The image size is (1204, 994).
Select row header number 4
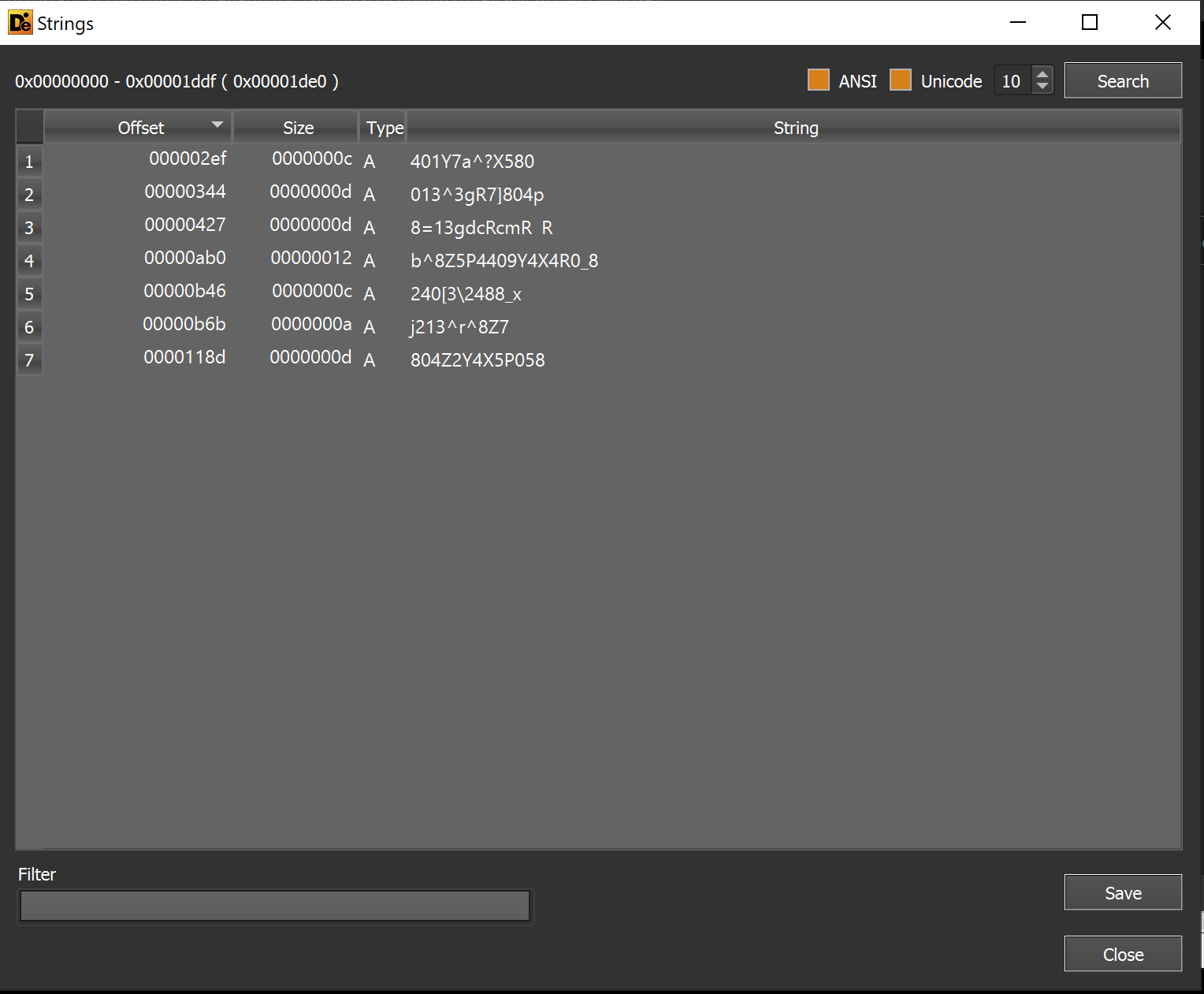coord(29,261)
